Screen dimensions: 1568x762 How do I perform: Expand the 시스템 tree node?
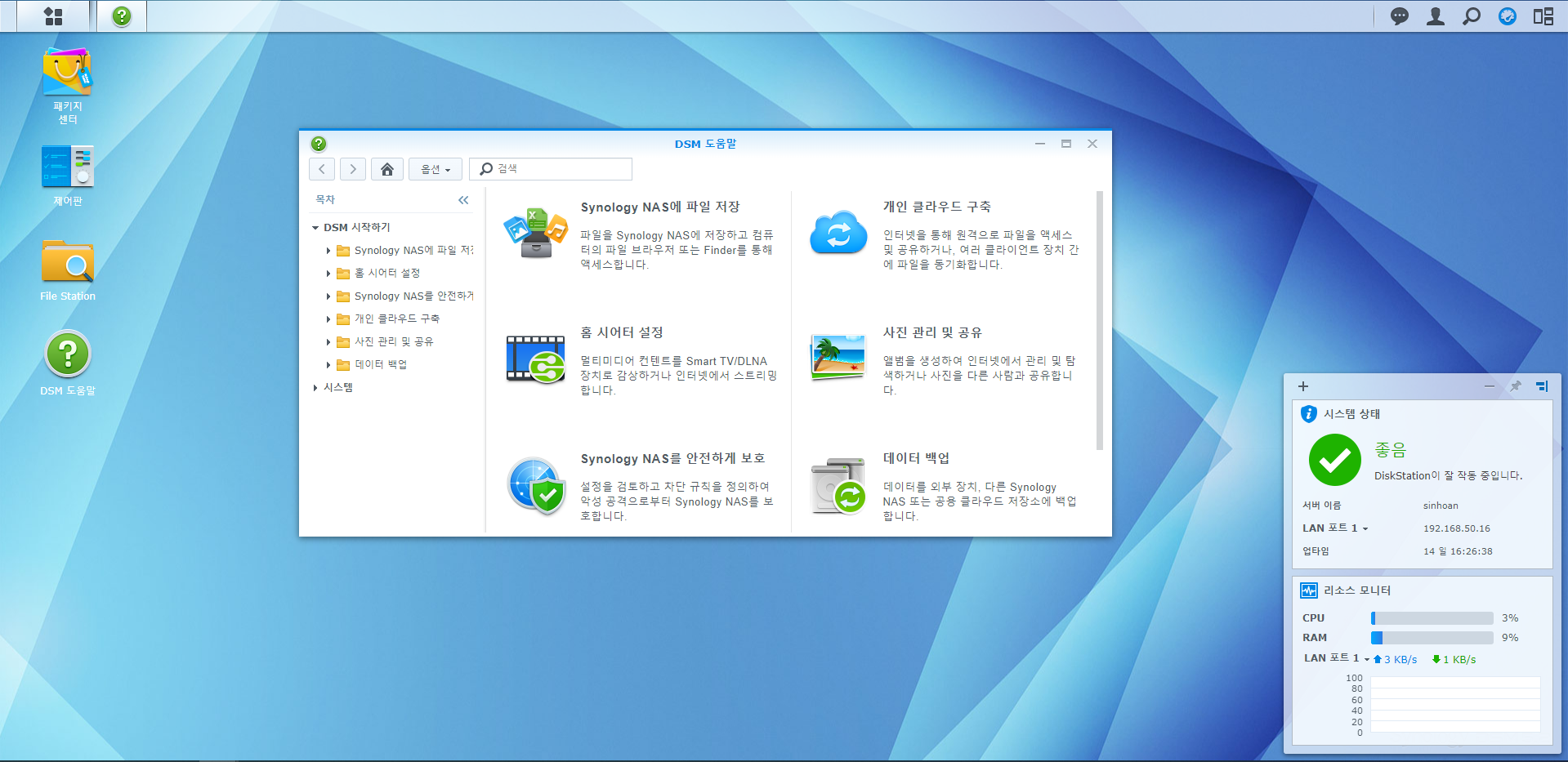[315, 388]
